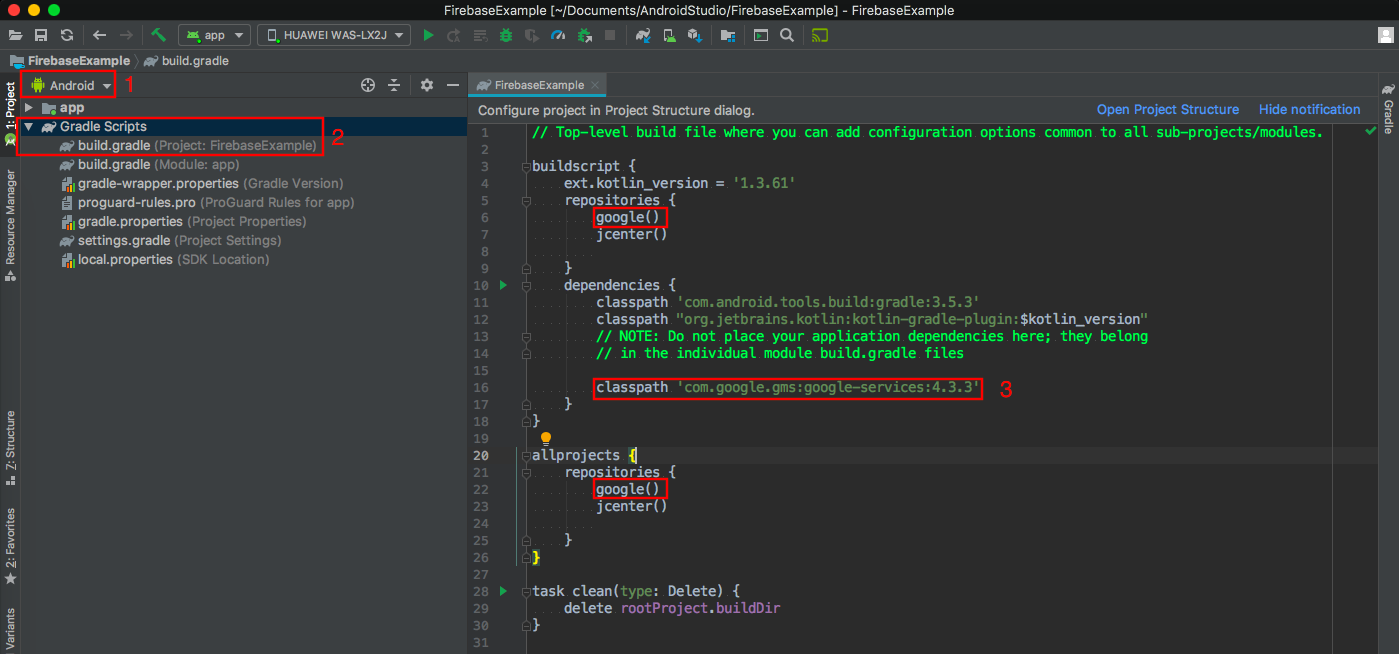
Task: Sync Project with Gradle Files (elephant icon)
Action: (x=643, y=34)
